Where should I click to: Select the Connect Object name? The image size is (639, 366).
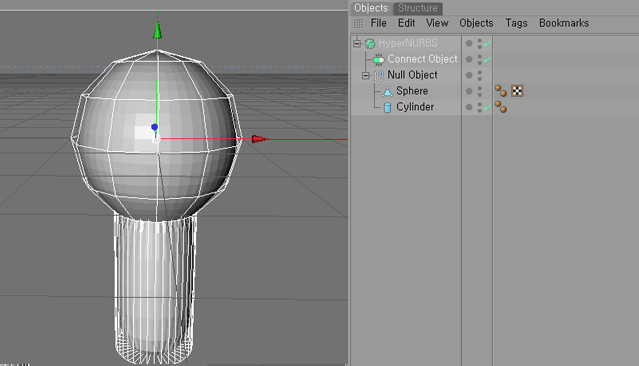[x=422, y=59]
